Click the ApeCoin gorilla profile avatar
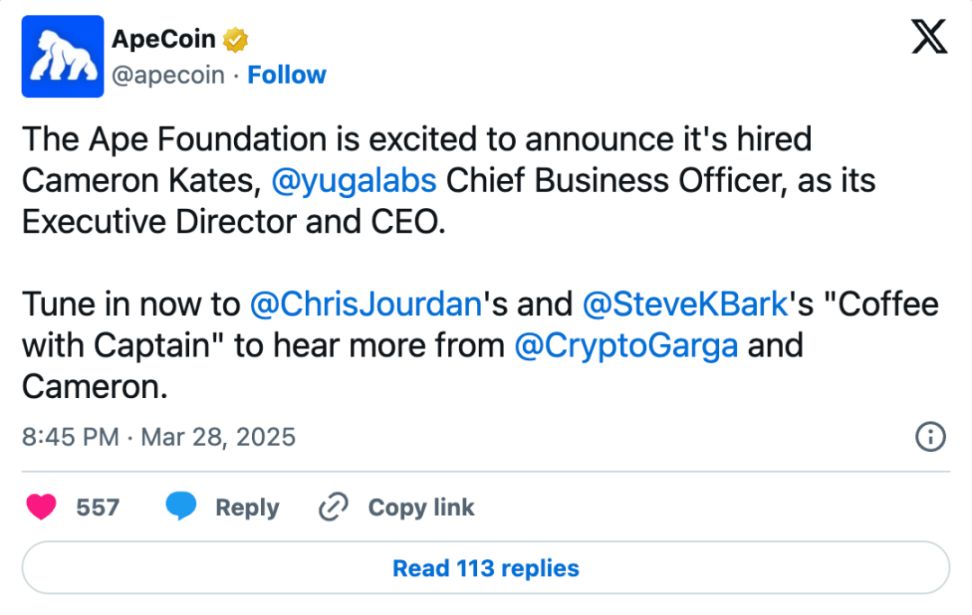Screen dimensions: 972x615 pos(62,56)
